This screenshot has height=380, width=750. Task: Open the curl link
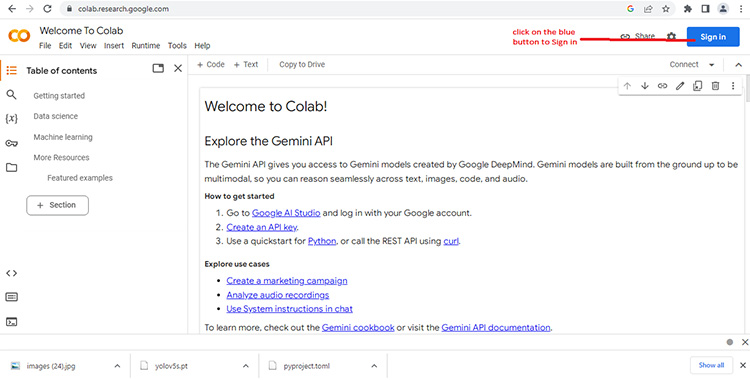coord(451,241)
